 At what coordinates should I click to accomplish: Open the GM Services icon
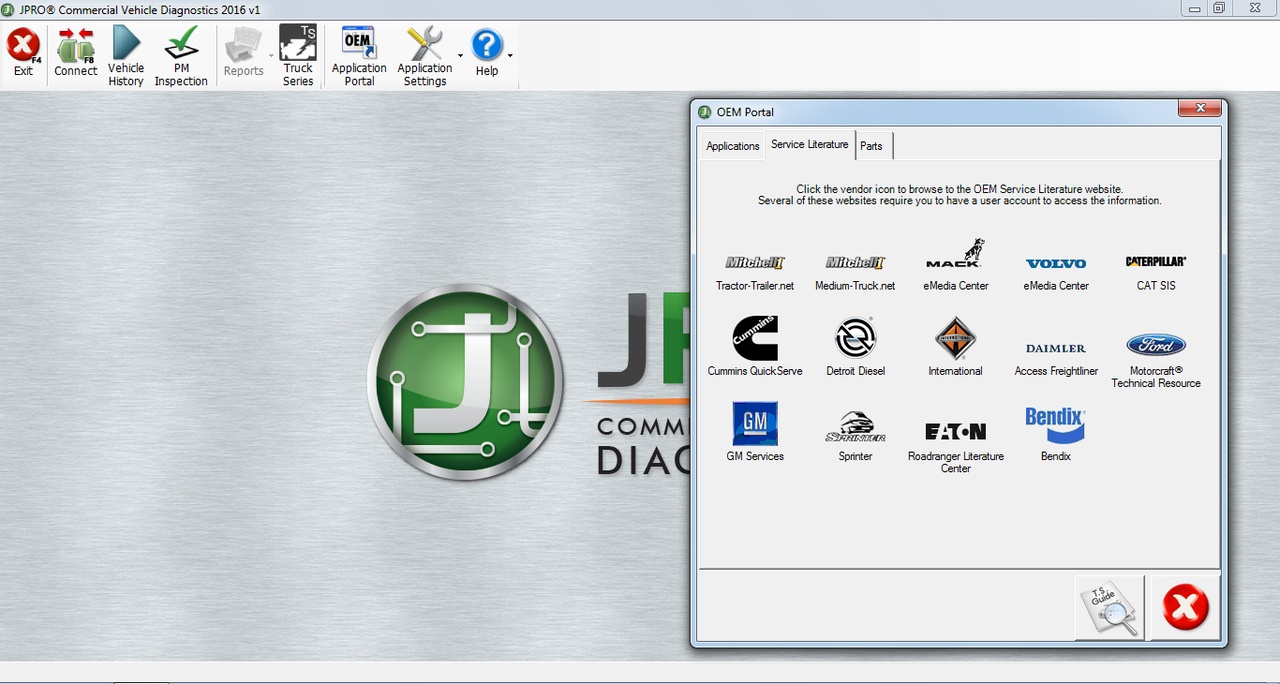click(x=755, y=423)
